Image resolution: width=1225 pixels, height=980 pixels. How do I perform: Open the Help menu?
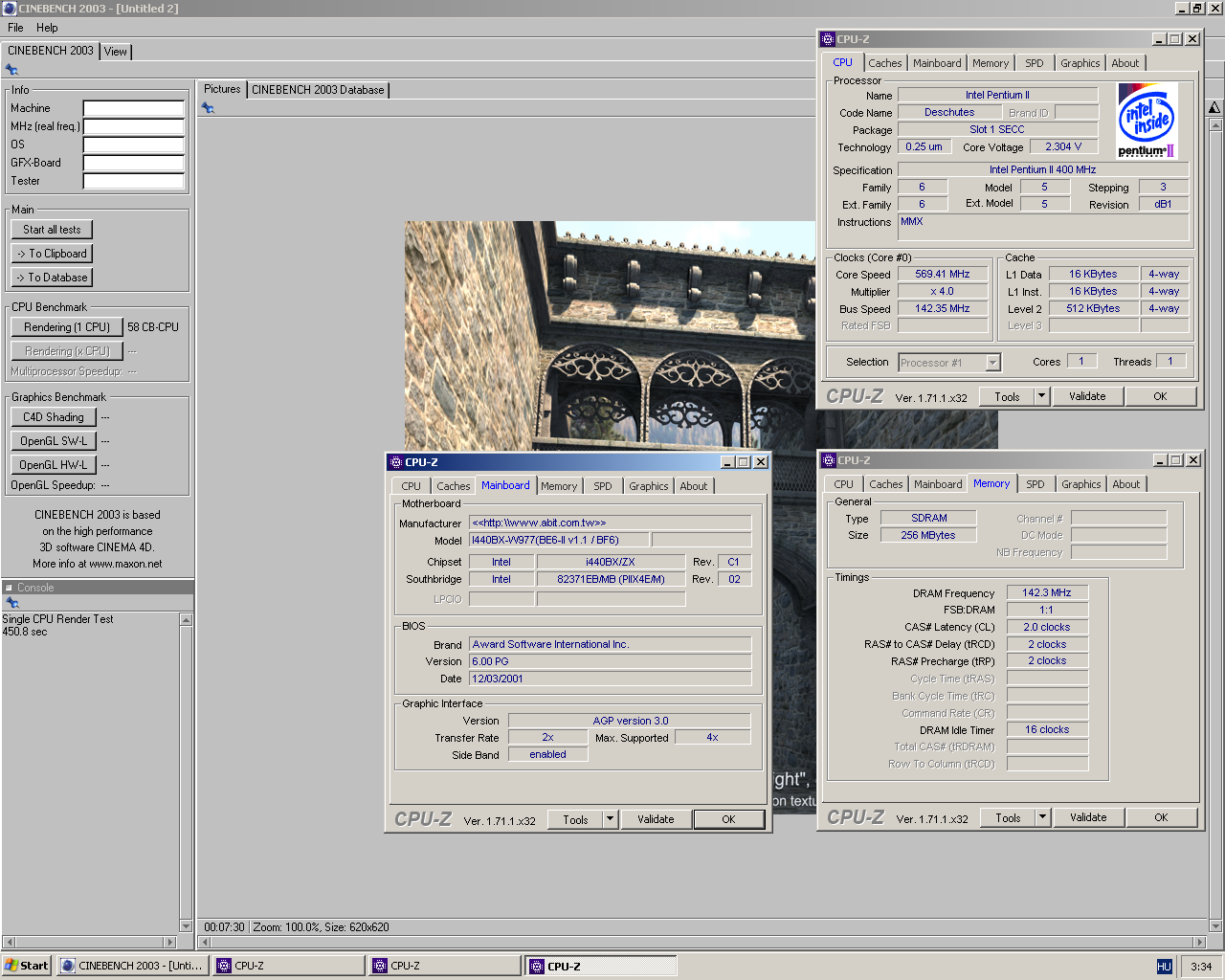tap(47, 28)
